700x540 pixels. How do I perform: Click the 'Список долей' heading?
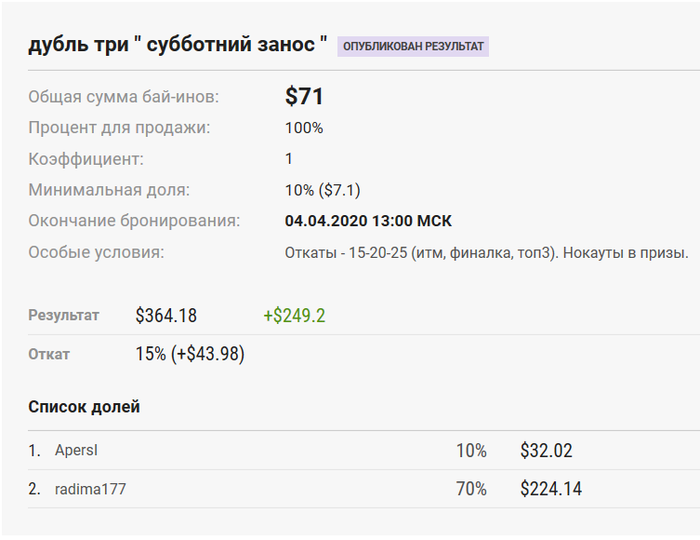84,407
